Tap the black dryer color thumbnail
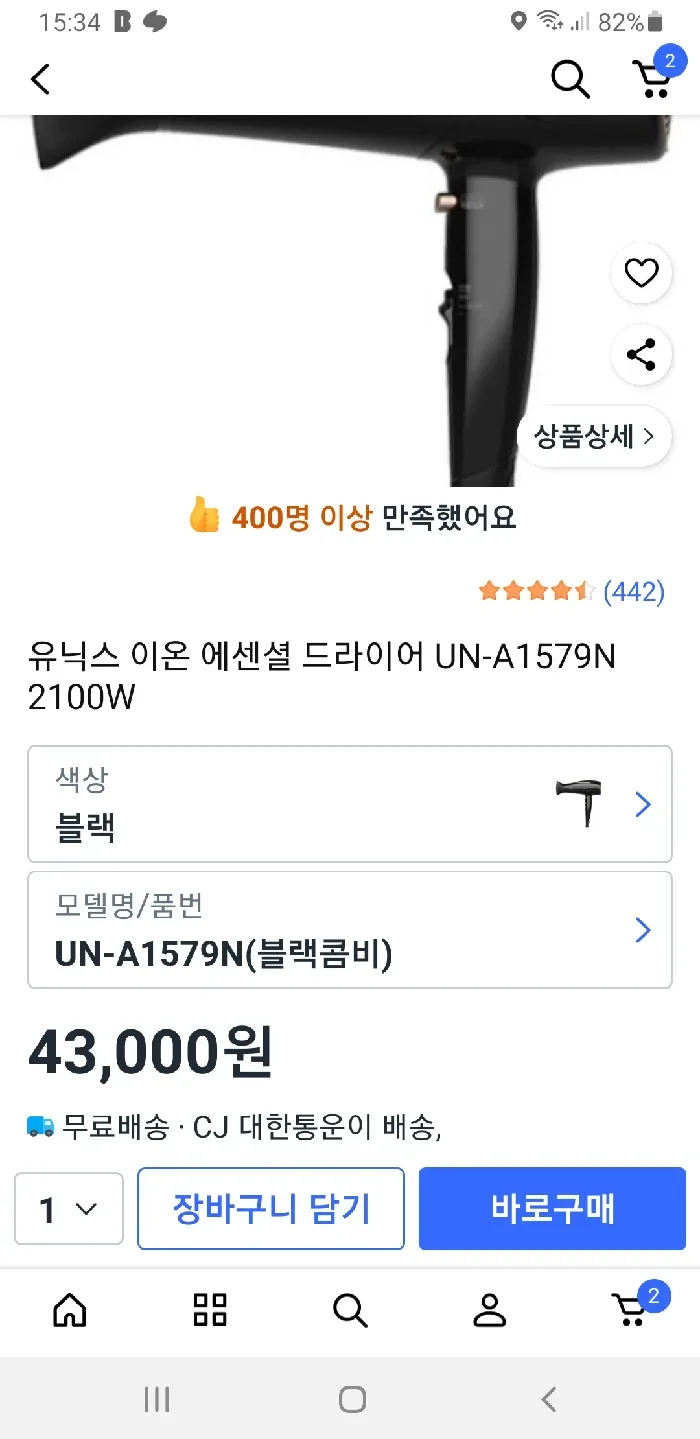The image size is (700, 1439). (x=578, y=803)
